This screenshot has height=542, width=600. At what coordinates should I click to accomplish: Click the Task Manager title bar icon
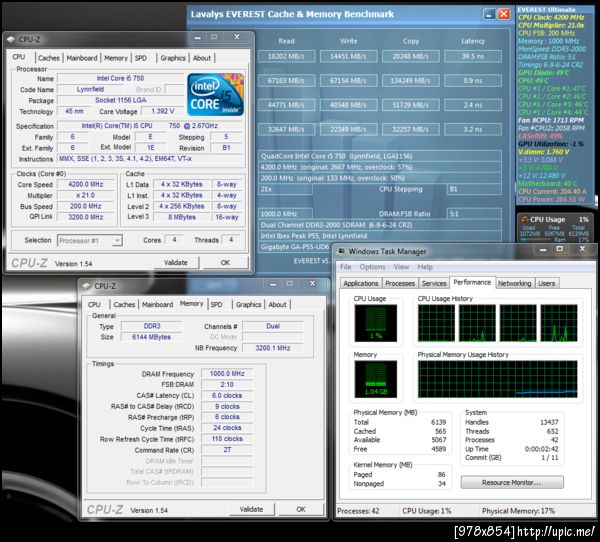point(341,251)
